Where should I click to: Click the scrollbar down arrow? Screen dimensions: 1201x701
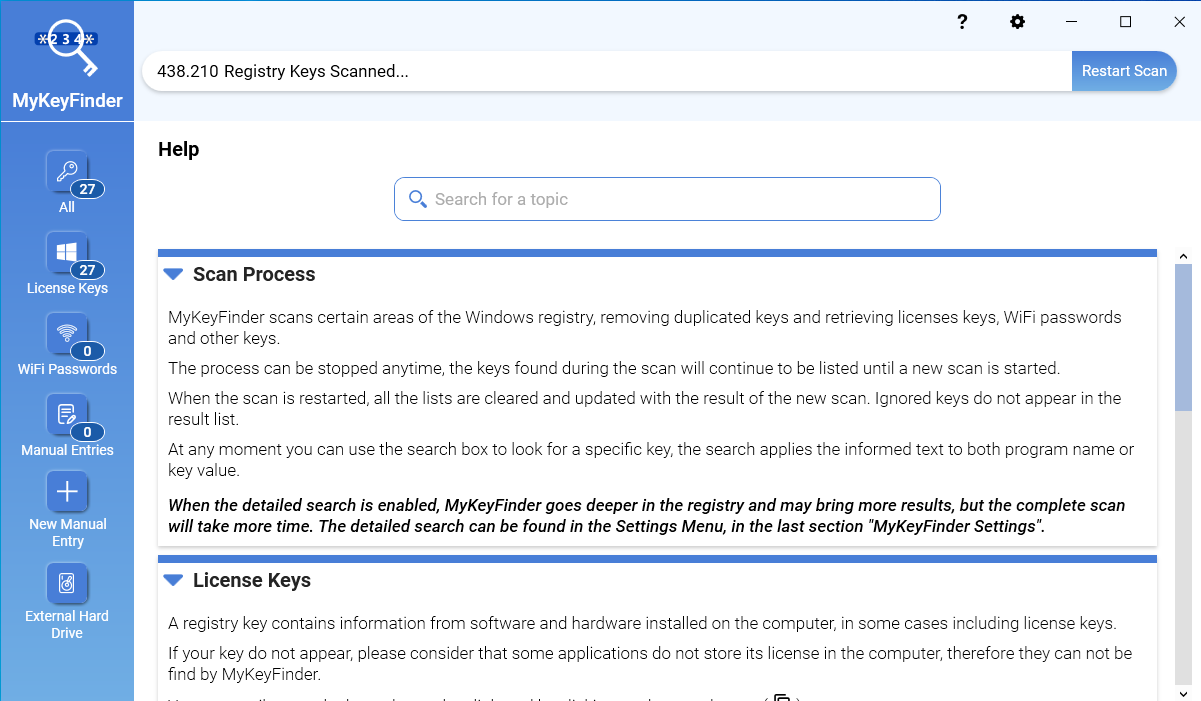click(1183, 693)
